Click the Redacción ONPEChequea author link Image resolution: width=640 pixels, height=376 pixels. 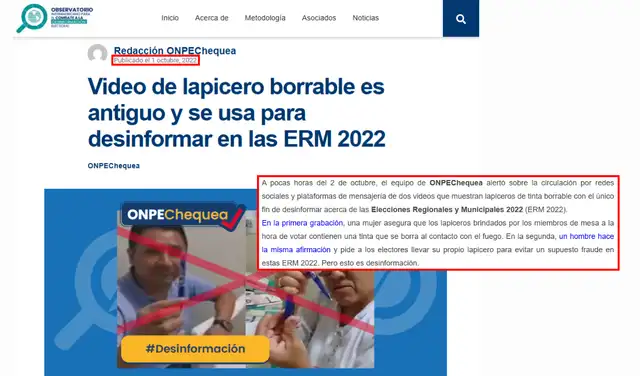tap(175, 51)
